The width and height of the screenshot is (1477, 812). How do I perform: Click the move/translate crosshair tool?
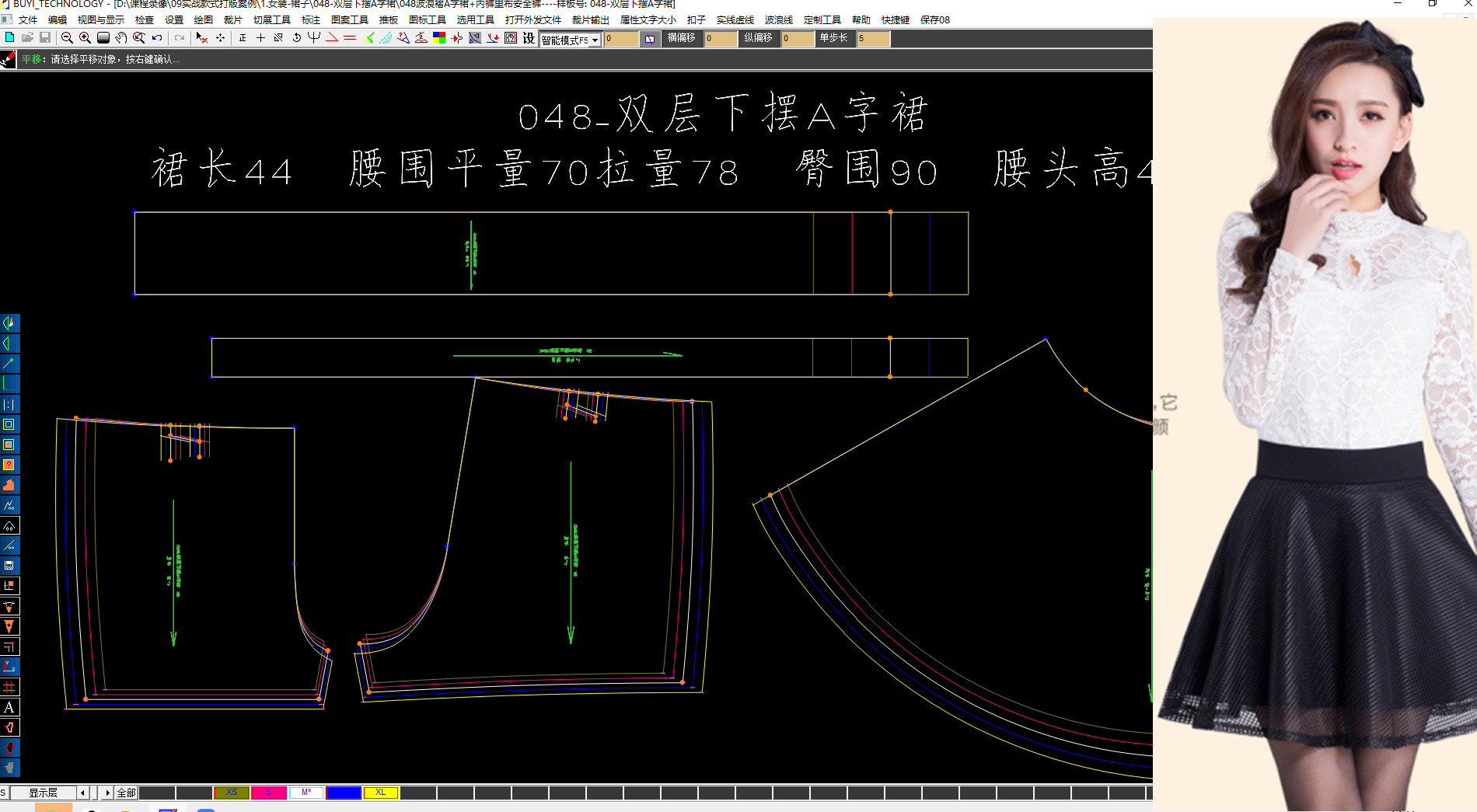click(x=220, y=38)
